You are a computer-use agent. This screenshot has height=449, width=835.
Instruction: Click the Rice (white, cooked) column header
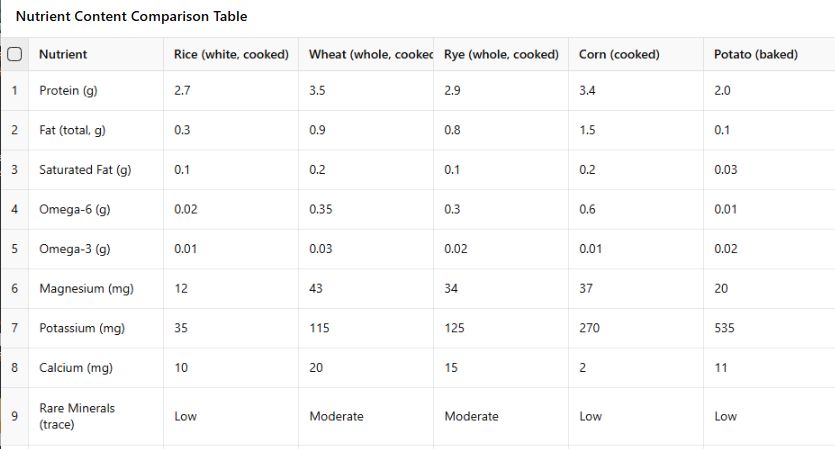coord(231,54)
